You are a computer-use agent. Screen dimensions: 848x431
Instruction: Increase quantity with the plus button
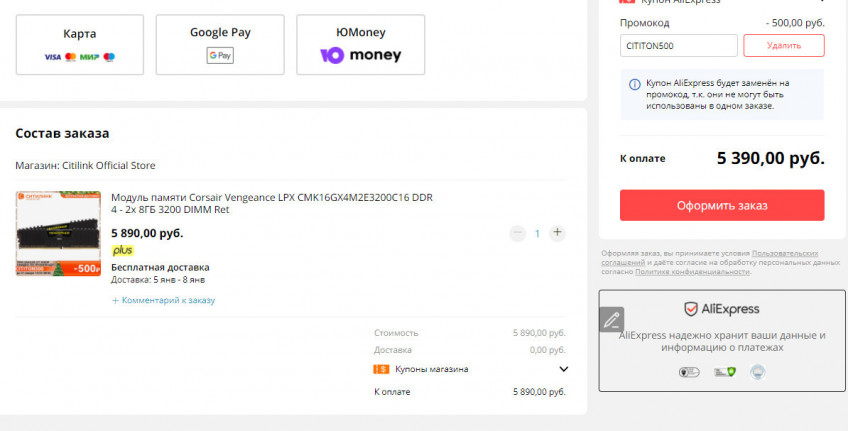coord(557,233)
